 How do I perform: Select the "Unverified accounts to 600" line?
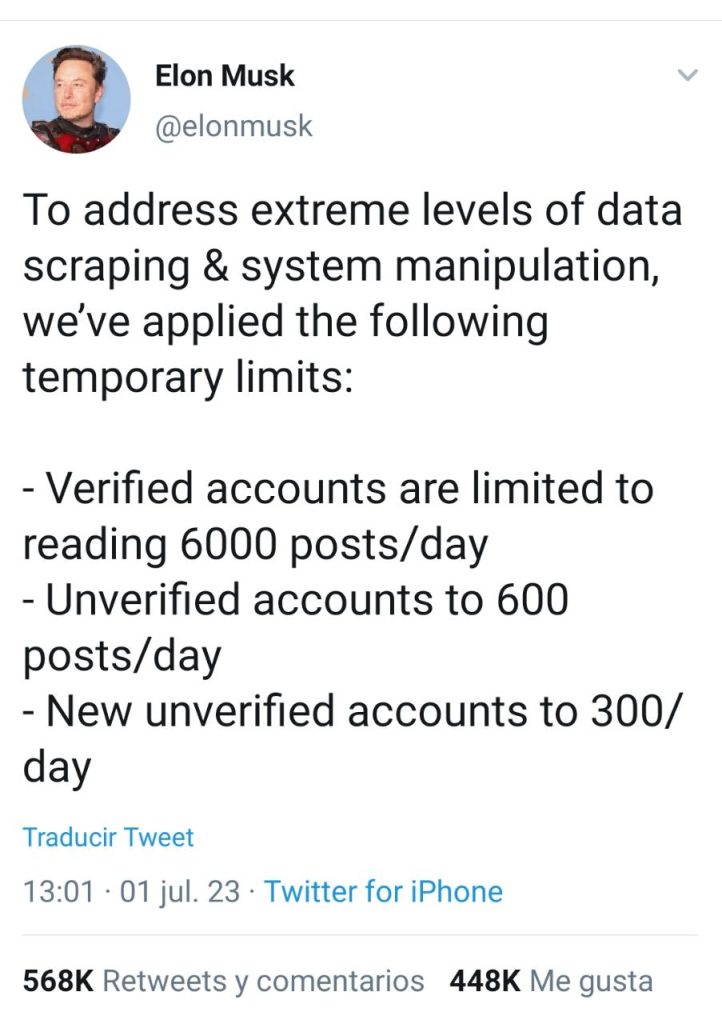(295, 600)
